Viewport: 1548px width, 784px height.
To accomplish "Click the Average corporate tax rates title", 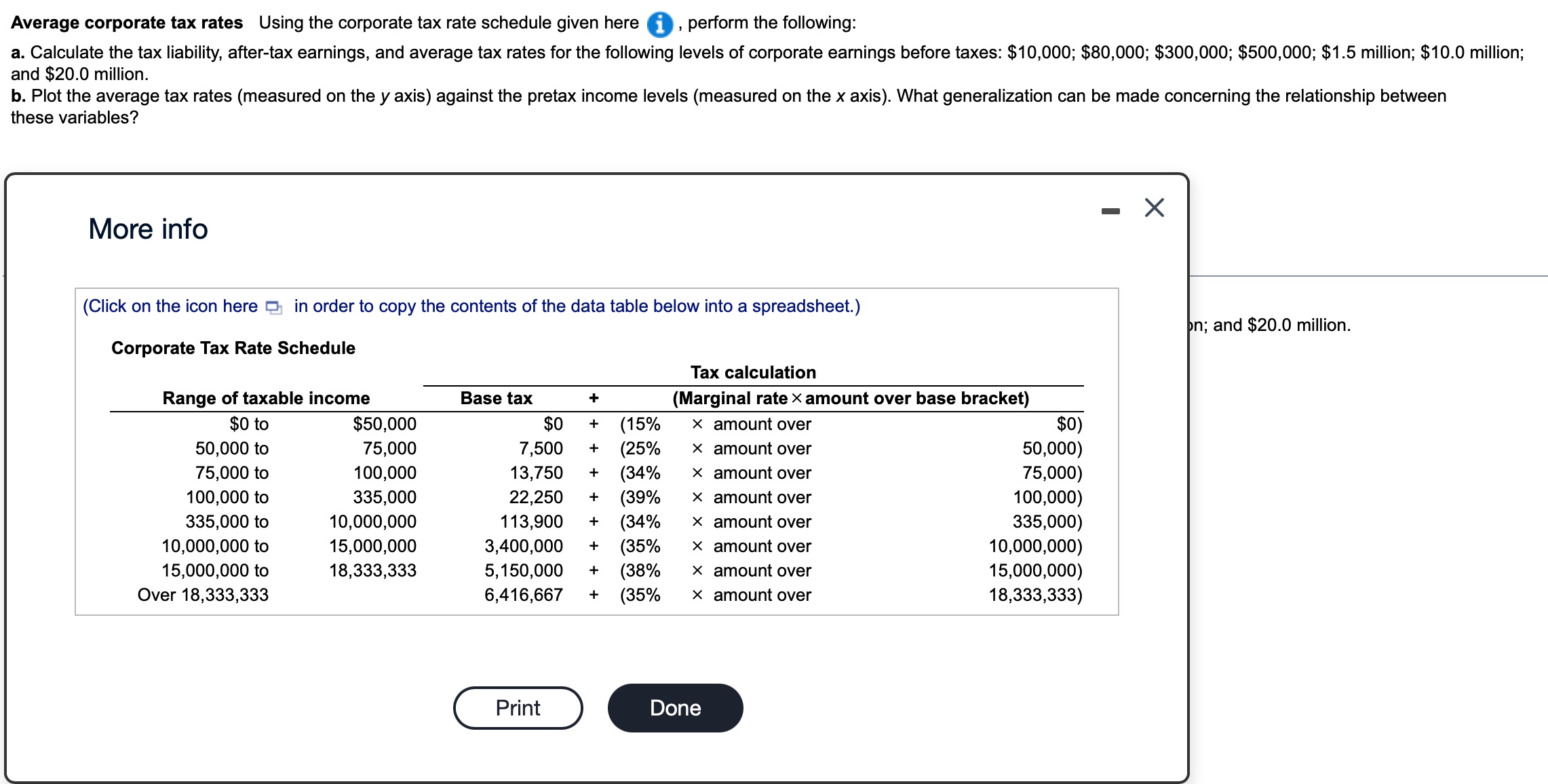I will (127, 23).
